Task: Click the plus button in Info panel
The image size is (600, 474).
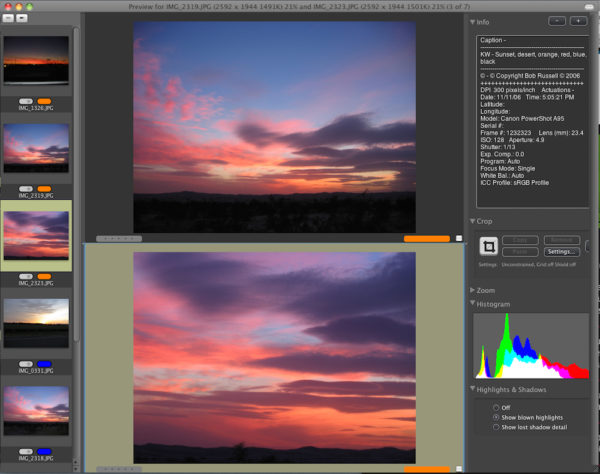Action: point(580,21)
